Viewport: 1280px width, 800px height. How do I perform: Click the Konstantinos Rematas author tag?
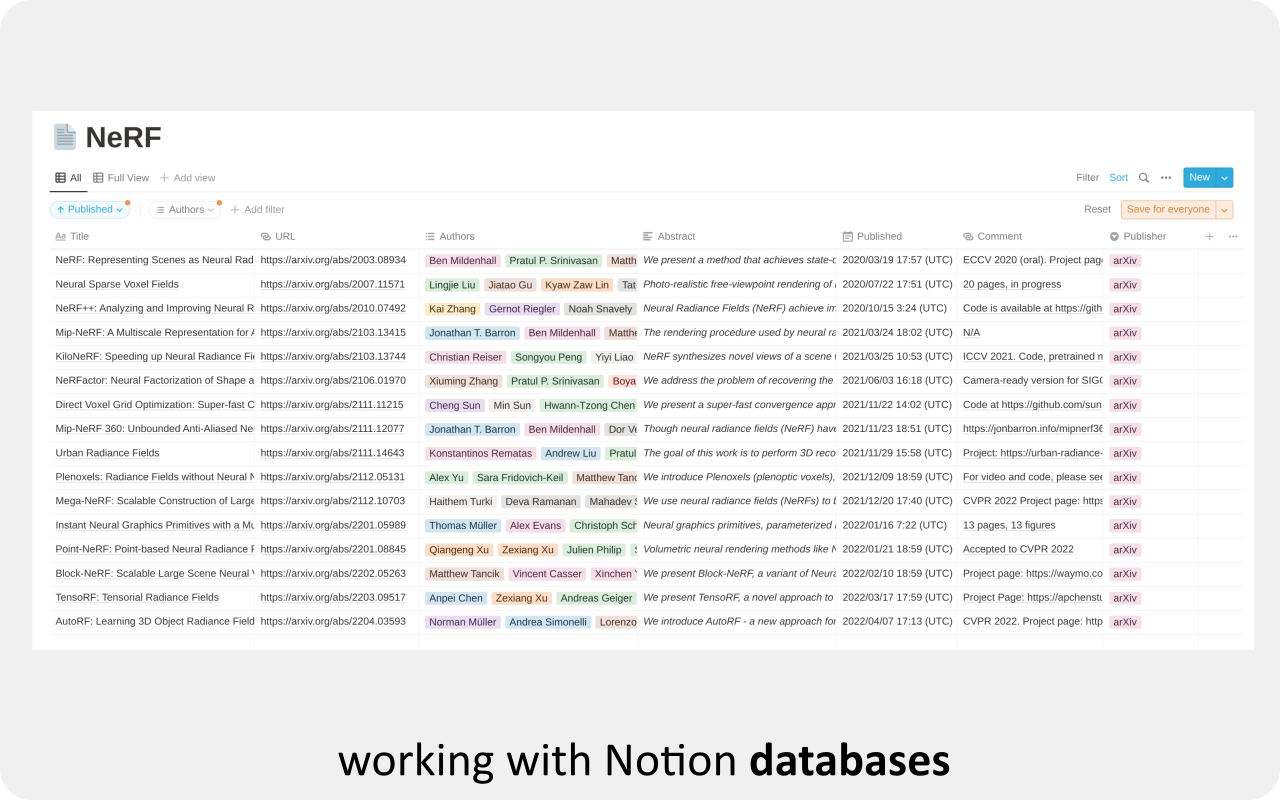[480, 453]
